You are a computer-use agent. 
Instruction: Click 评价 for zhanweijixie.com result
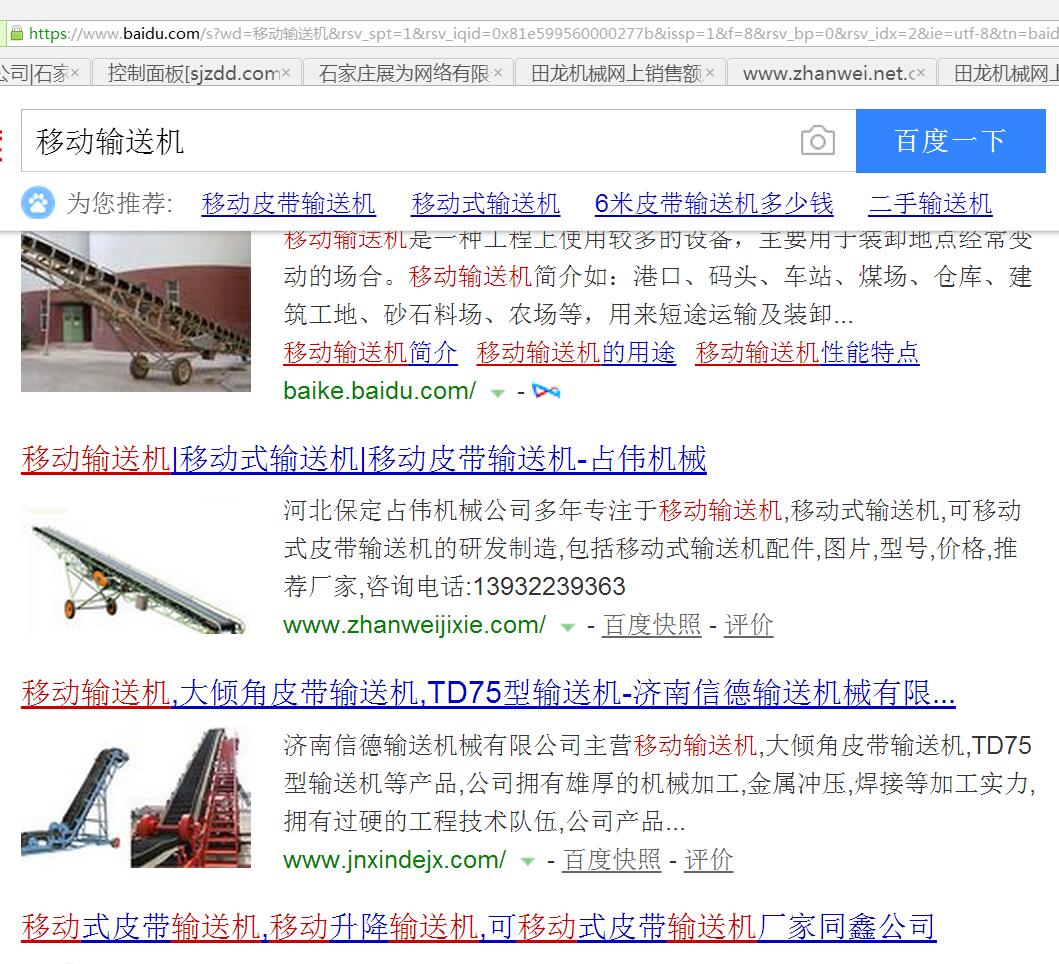(x=748, y=625)
